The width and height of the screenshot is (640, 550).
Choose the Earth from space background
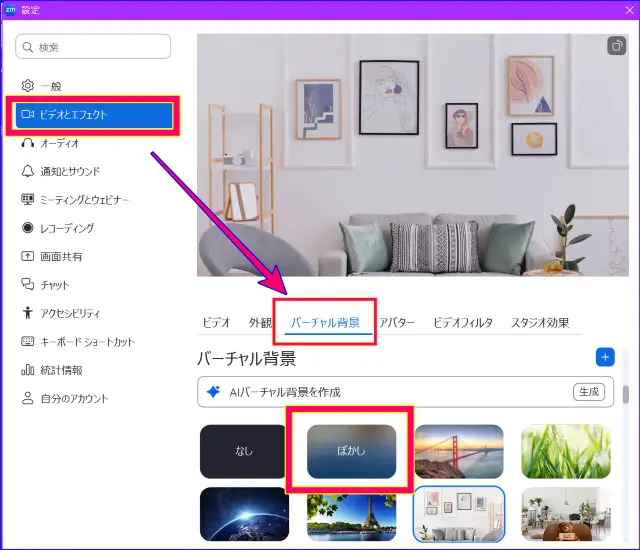pyautogui.click(x=244, y=514)
